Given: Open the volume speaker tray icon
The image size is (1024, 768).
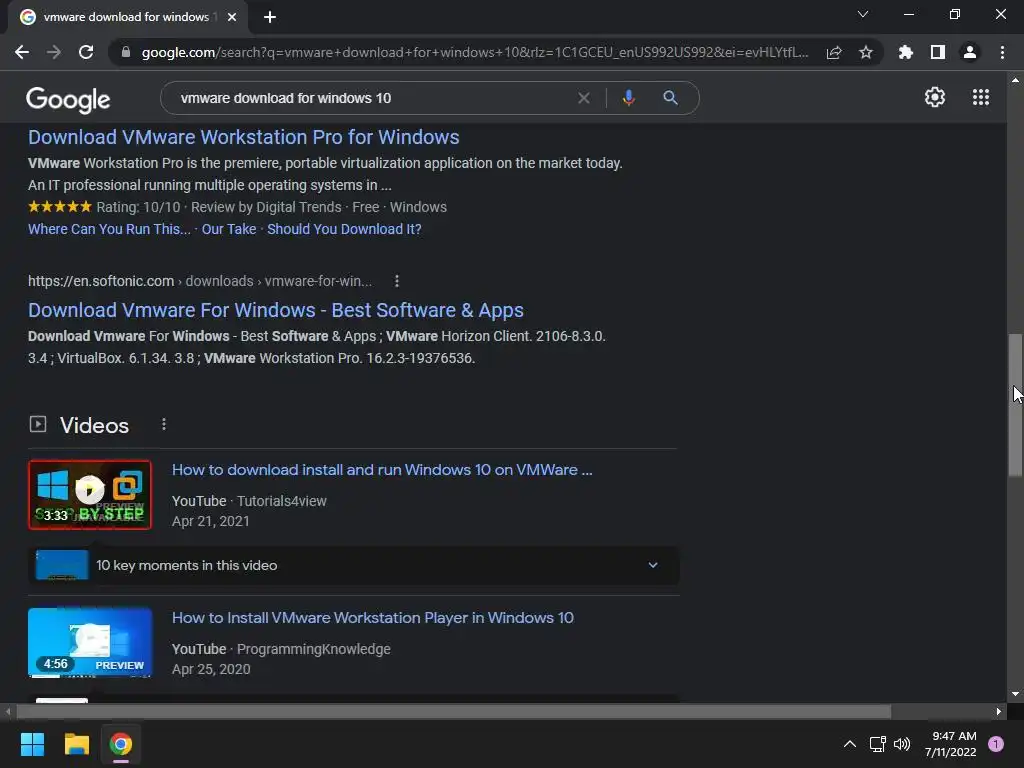Looking at the screenshot, I should tap(902, 744).
